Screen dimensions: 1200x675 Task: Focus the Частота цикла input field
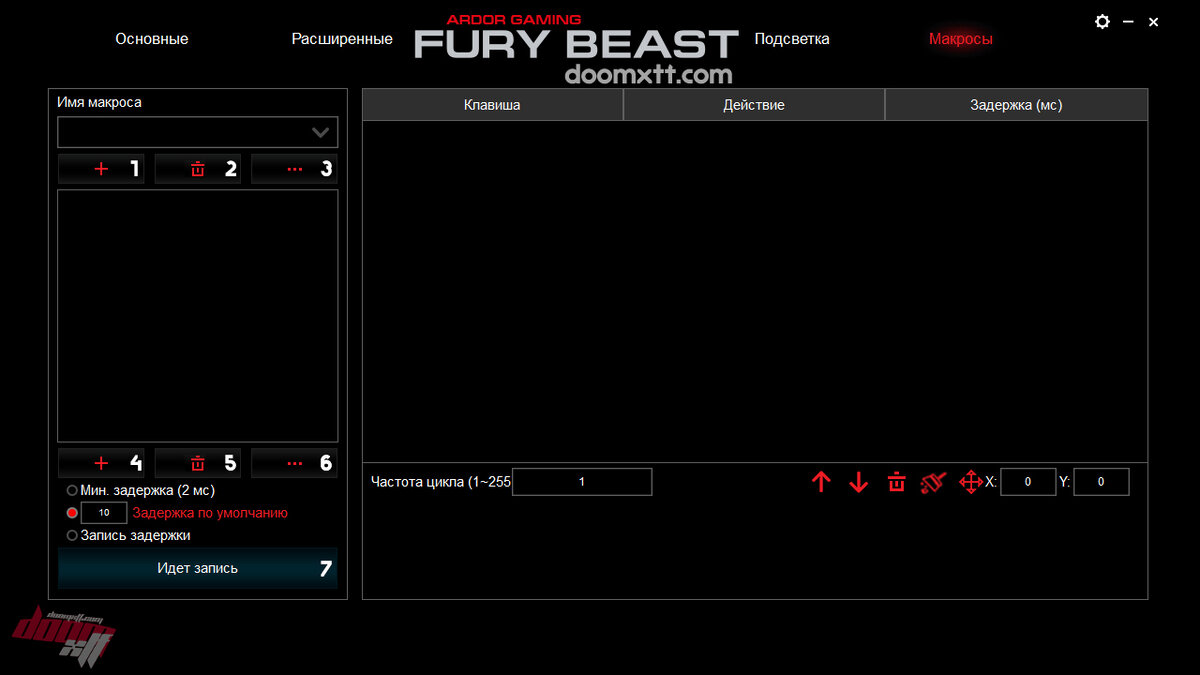[582, 482]
